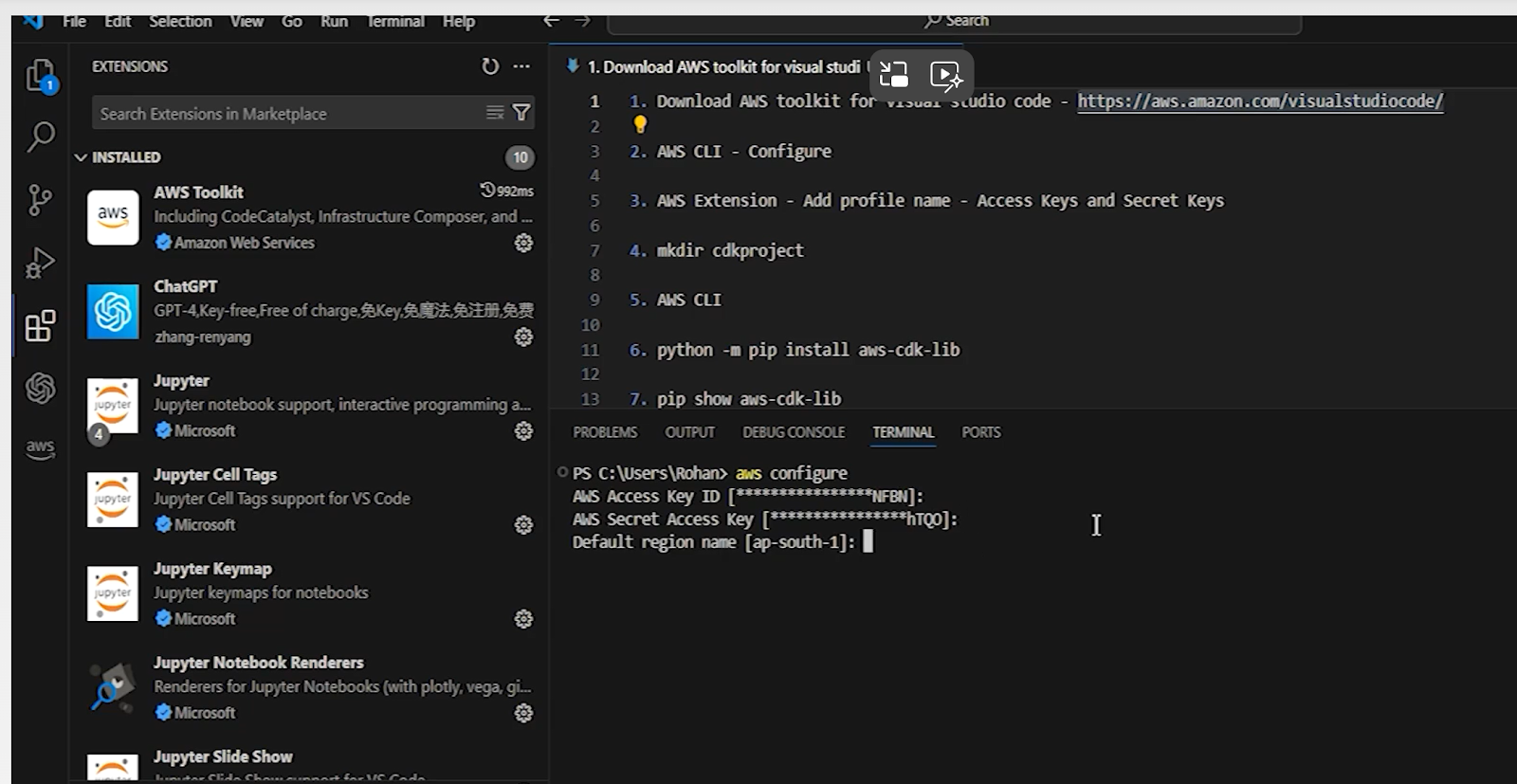
Task: Open the Selection menu
Action: 180,21
